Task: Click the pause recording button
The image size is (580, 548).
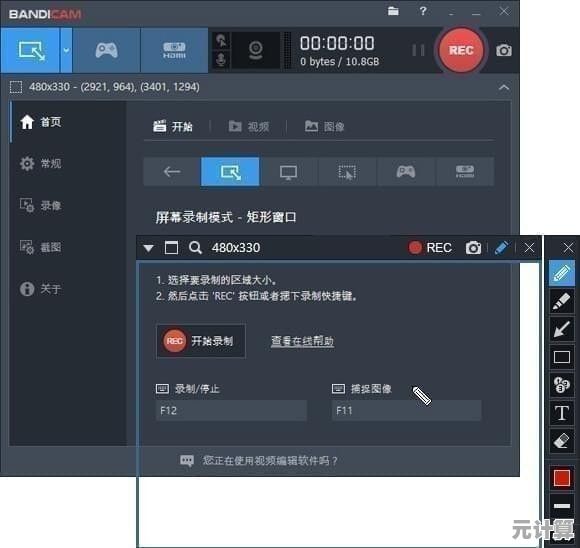Action: pos(418,50)
